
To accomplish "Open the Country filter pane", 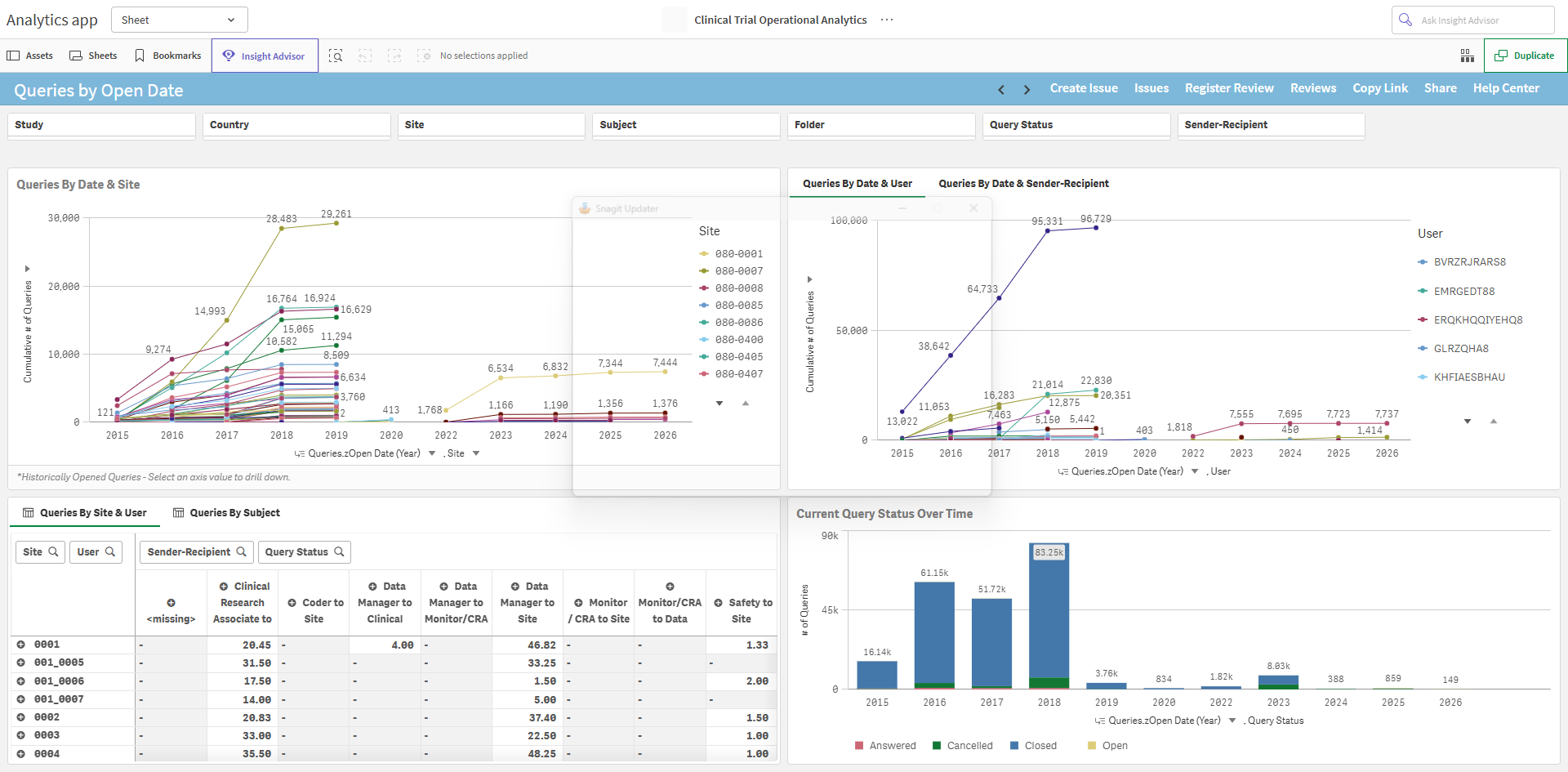I will tap(296, 125).
